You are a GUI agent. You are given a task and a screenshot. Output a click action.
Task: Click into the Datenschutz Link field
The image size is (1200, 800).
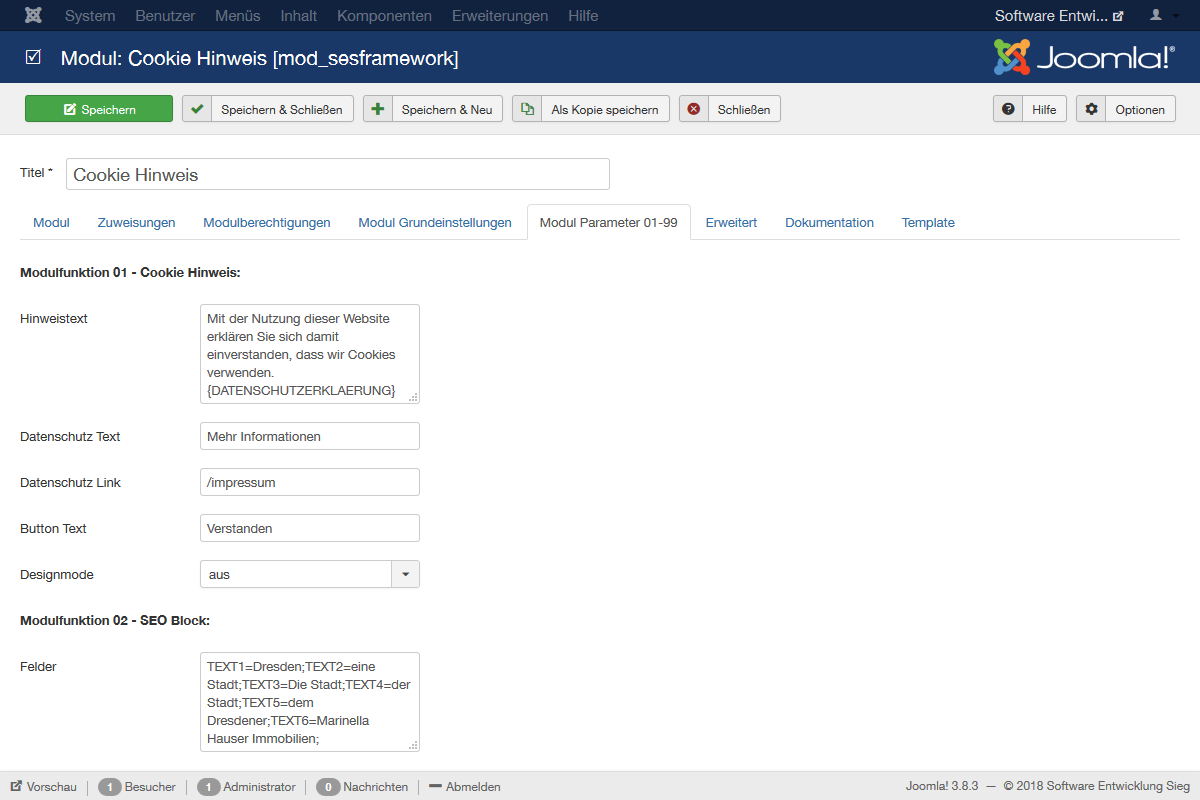pos(310,482)
